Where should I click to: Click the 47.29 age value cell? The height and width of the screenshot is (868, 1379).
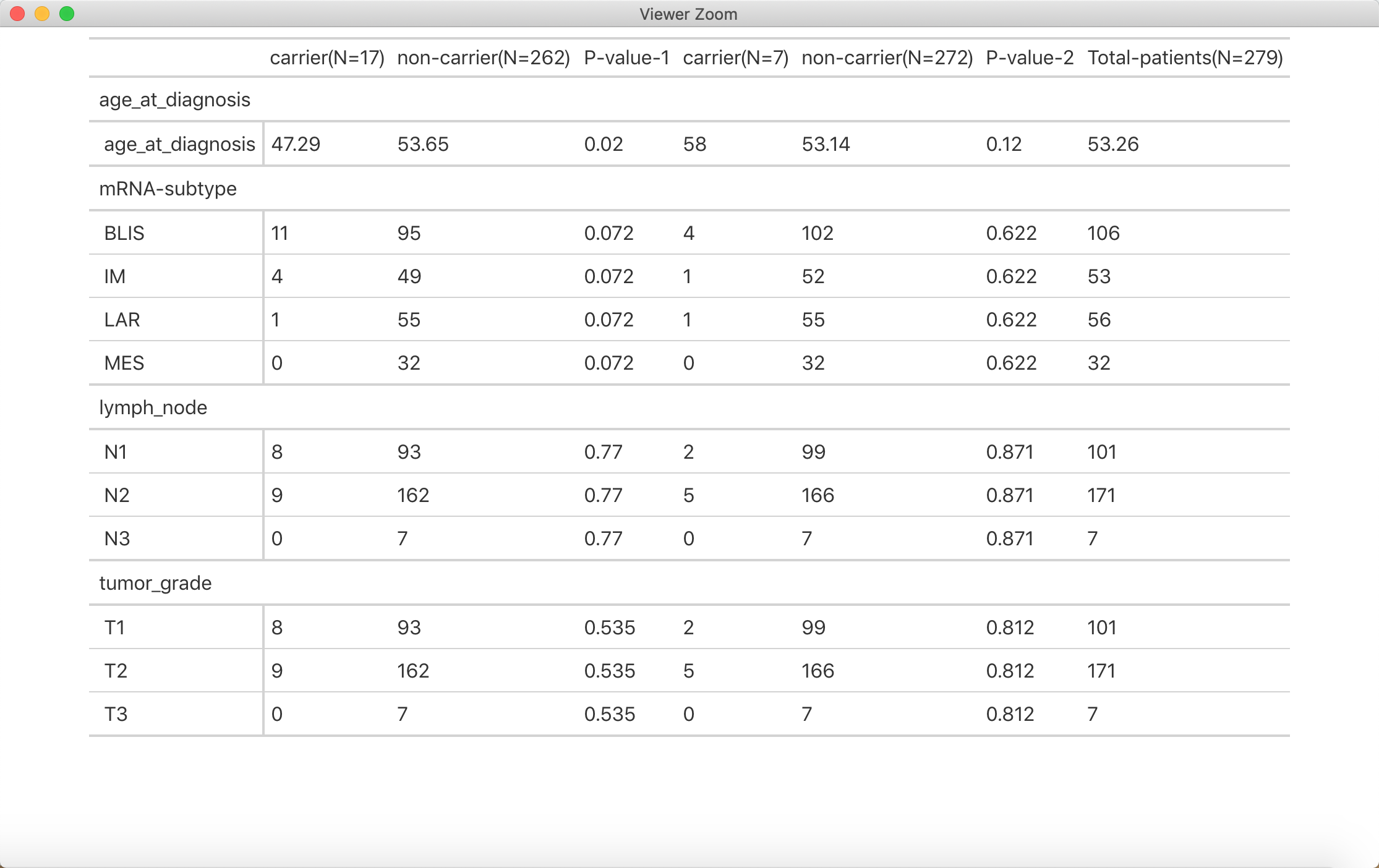[x=296, y=144]
